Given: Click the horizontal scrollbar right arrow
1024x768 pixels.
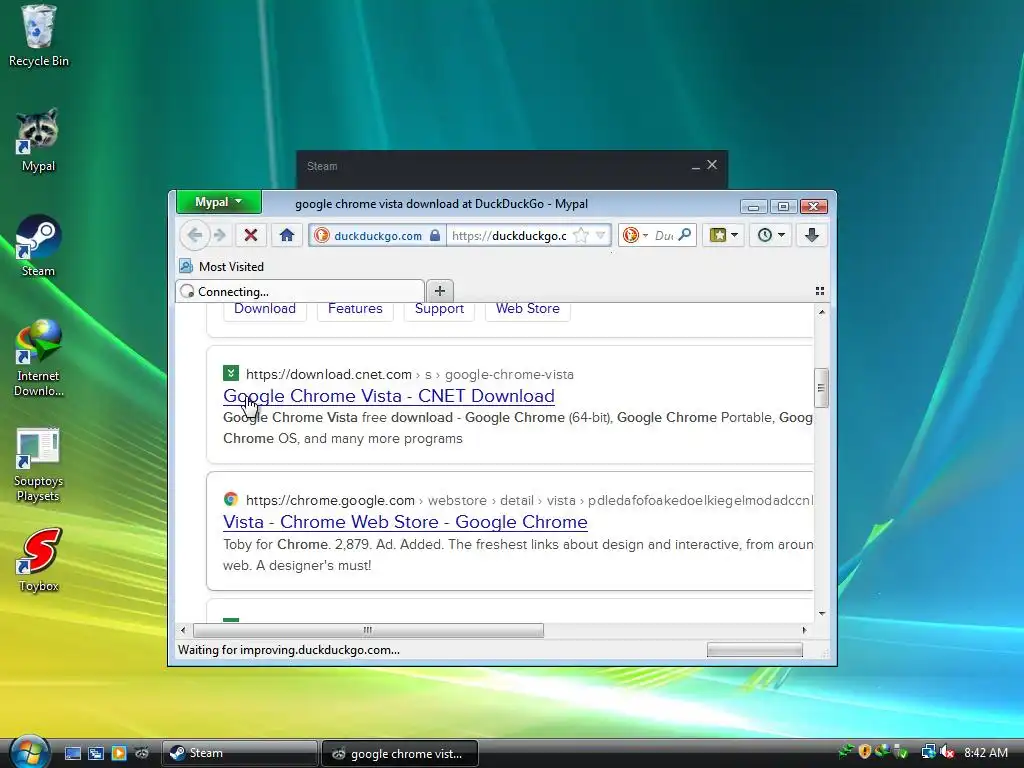Looking at the screenshot, I should click(805, 630).
